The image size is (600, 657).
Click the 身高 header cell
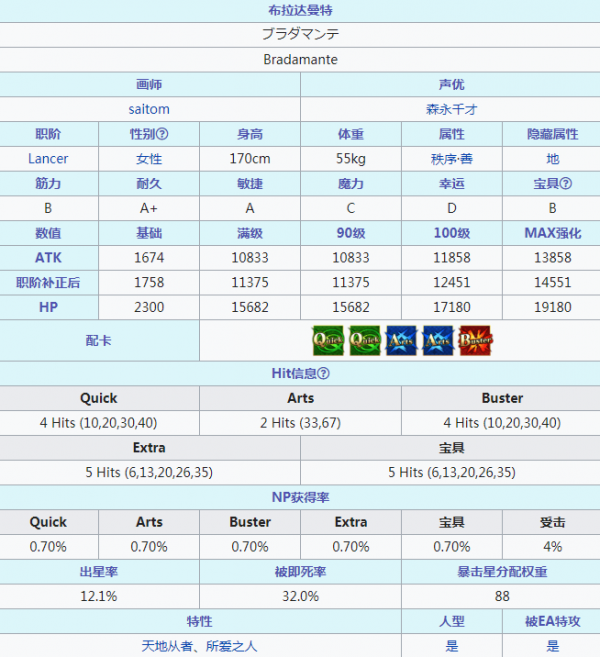click(250, 134)
